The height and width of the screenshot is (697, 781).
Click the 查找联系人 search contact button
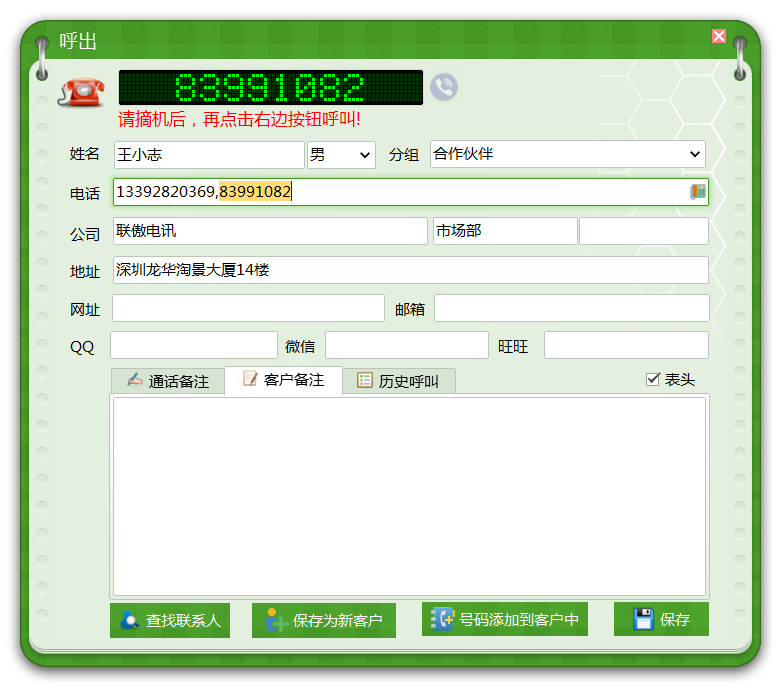170,620
